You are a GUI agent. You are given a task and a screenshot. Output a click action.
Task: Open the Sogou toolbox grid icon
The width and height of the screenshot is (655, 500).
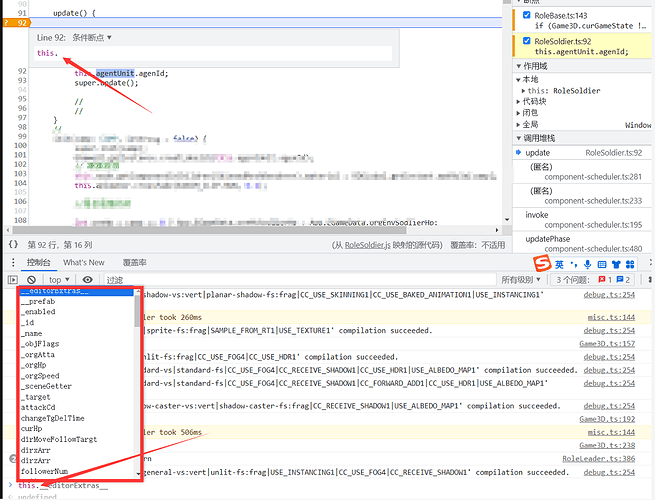(x=630, y=264)
